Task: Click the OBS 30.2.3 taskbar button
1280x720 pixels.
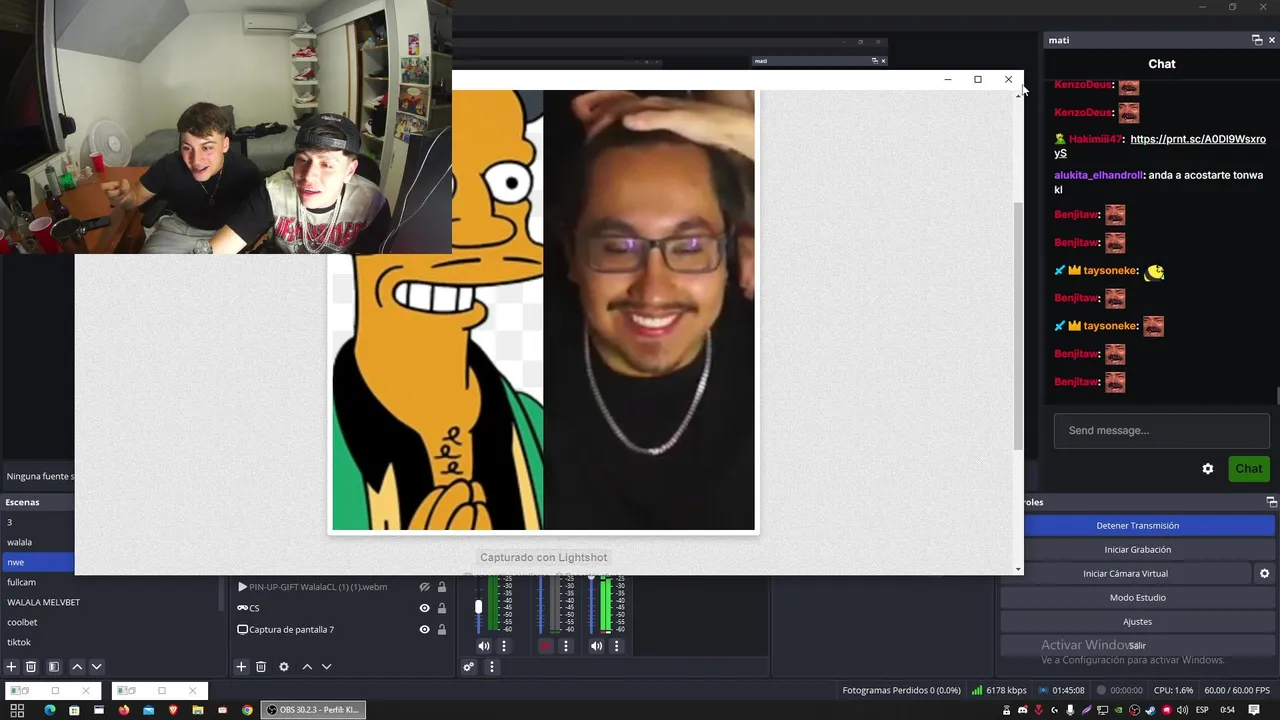Action: 313,710
